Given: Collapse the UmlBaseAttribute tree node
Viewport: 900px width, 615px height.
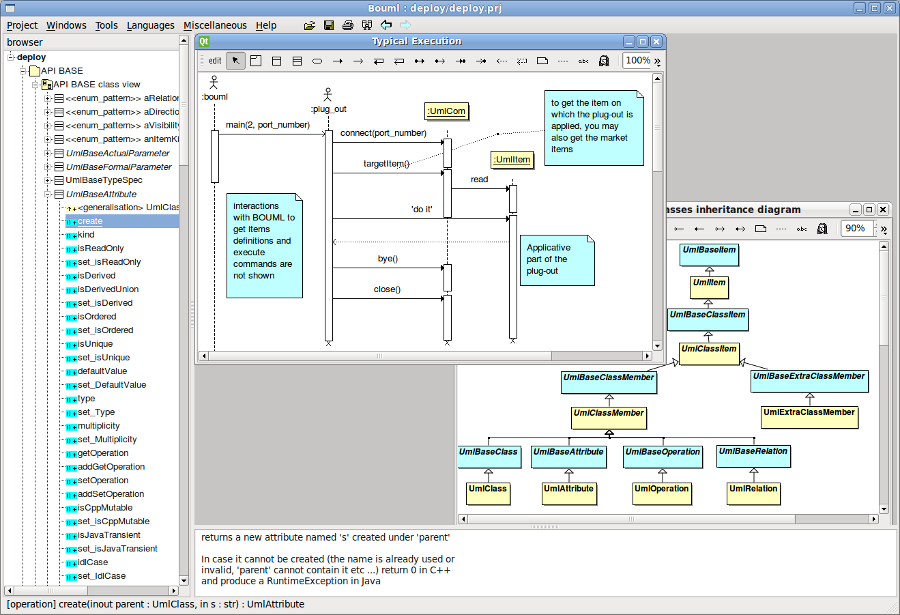Looking at the screenshot, I should pos(47,194).
